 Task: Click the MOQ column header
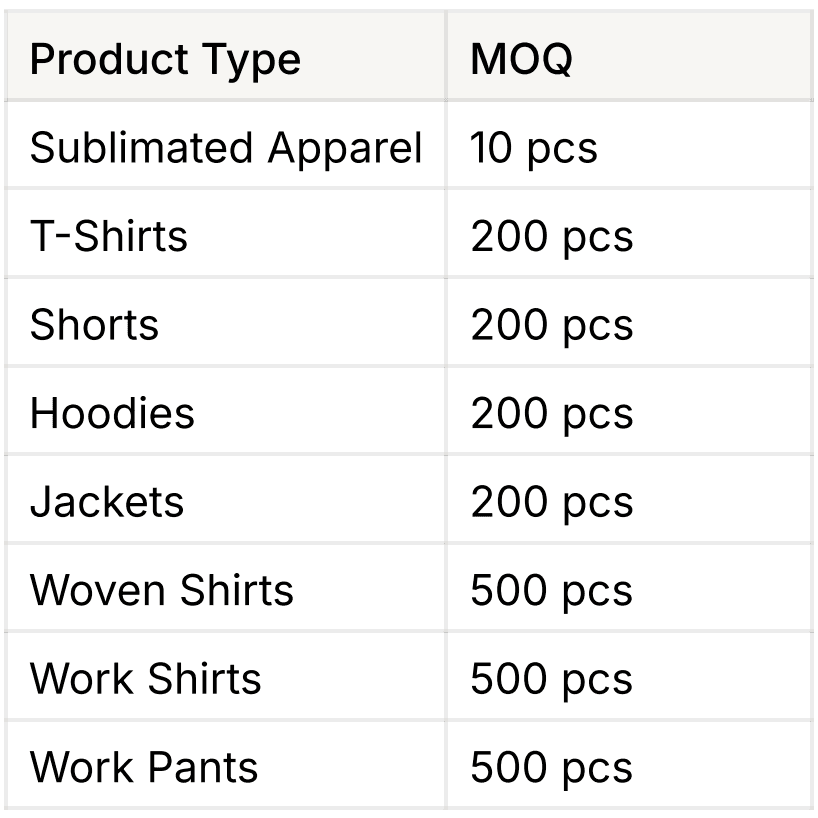(x=521, y=60)
